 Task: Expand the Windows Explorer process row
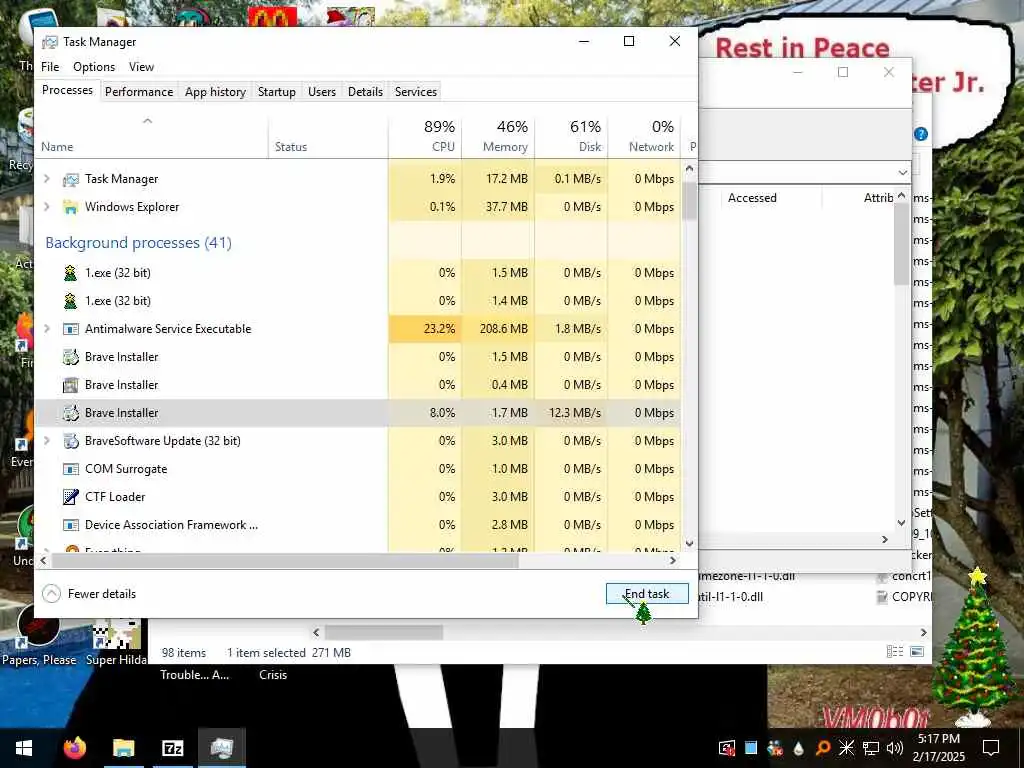[46, 206]
